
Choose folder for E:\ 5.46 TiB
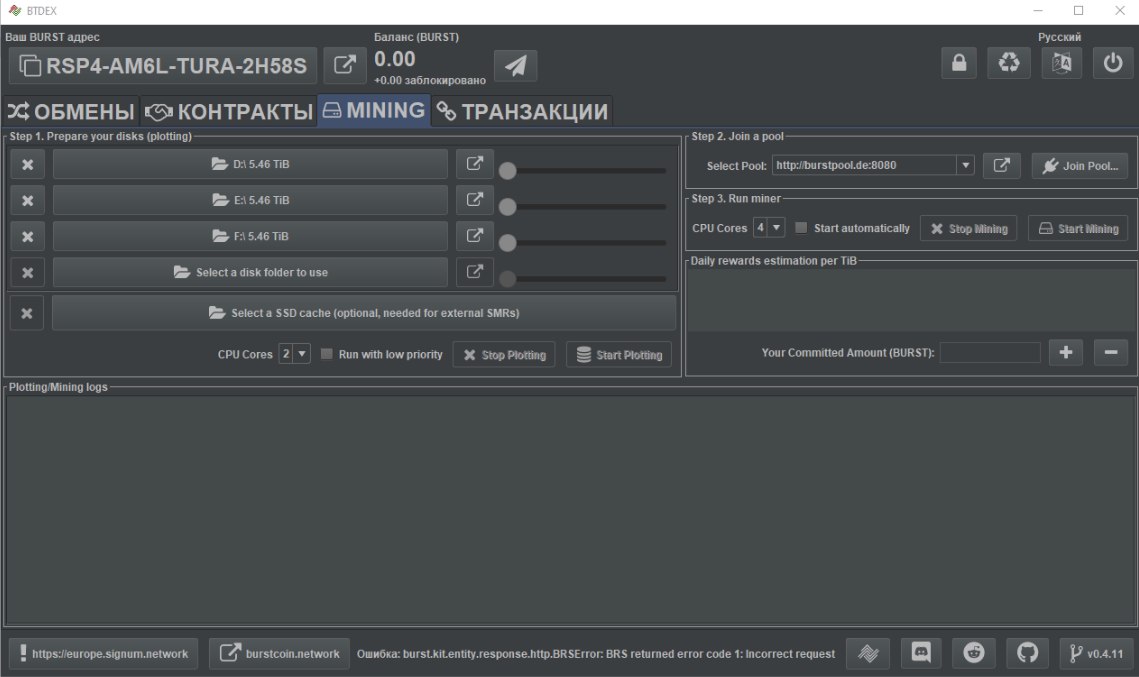(x=251, y=200)
